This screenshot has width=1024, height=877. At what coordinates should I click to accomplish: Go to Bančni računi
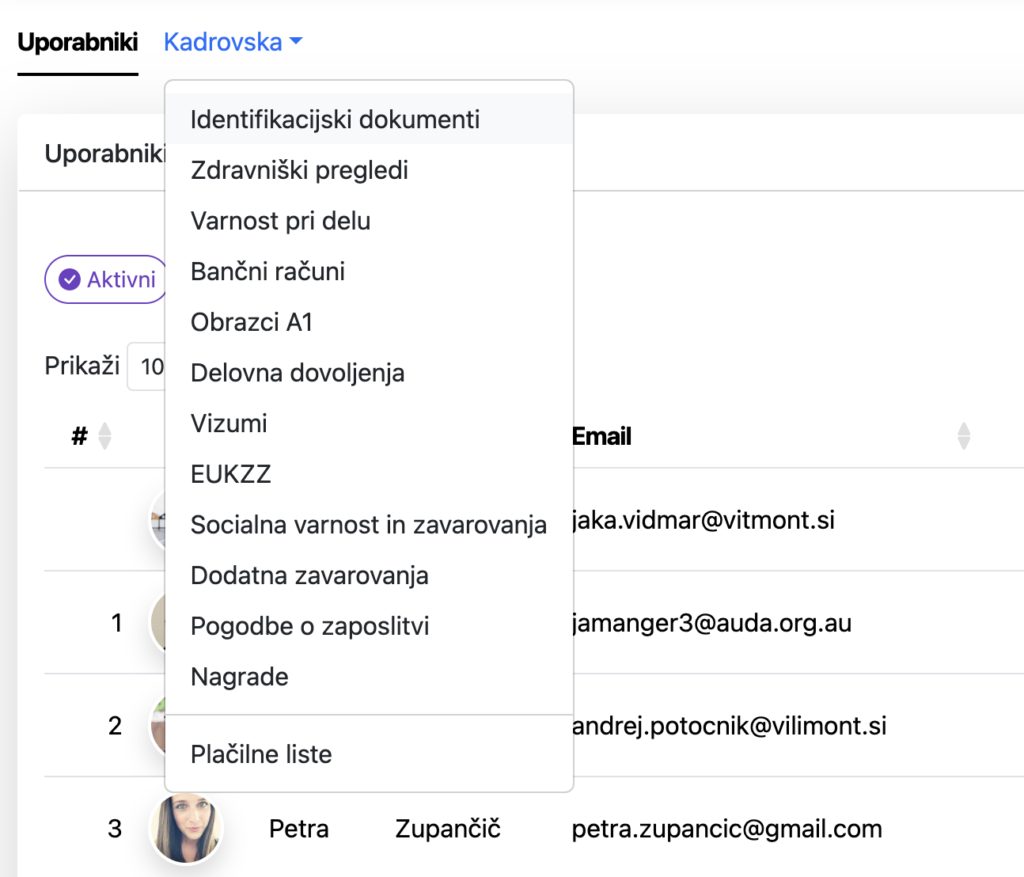pyautogui.click(x=267, y=272)
